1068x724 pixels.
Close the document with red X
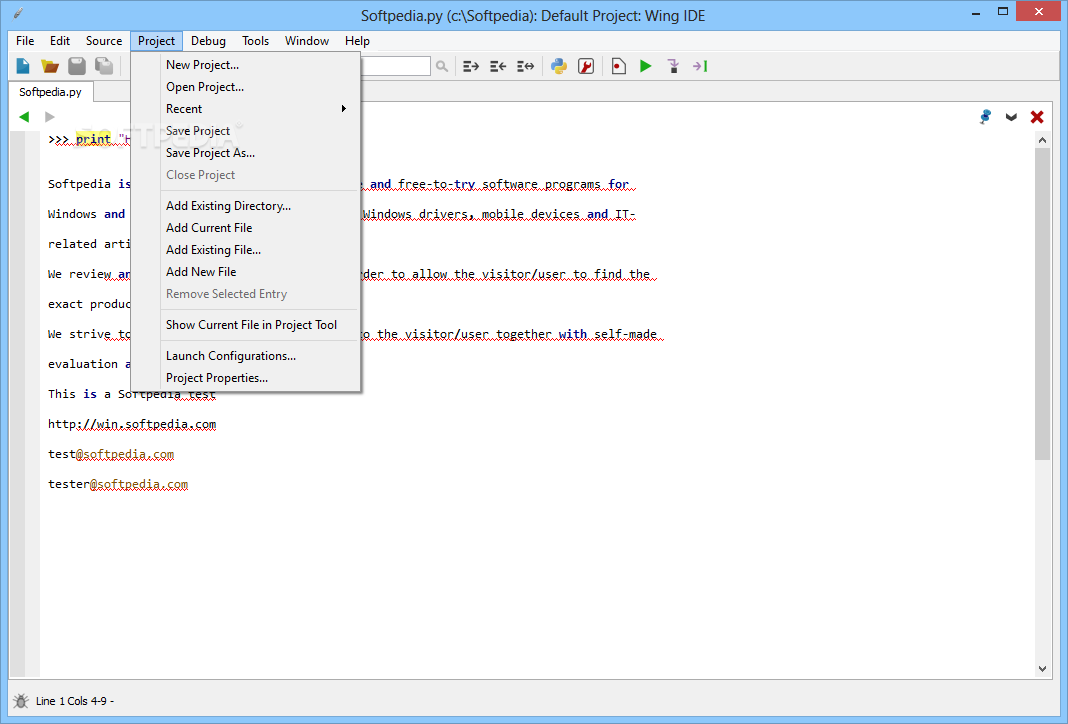(1037, 117)
